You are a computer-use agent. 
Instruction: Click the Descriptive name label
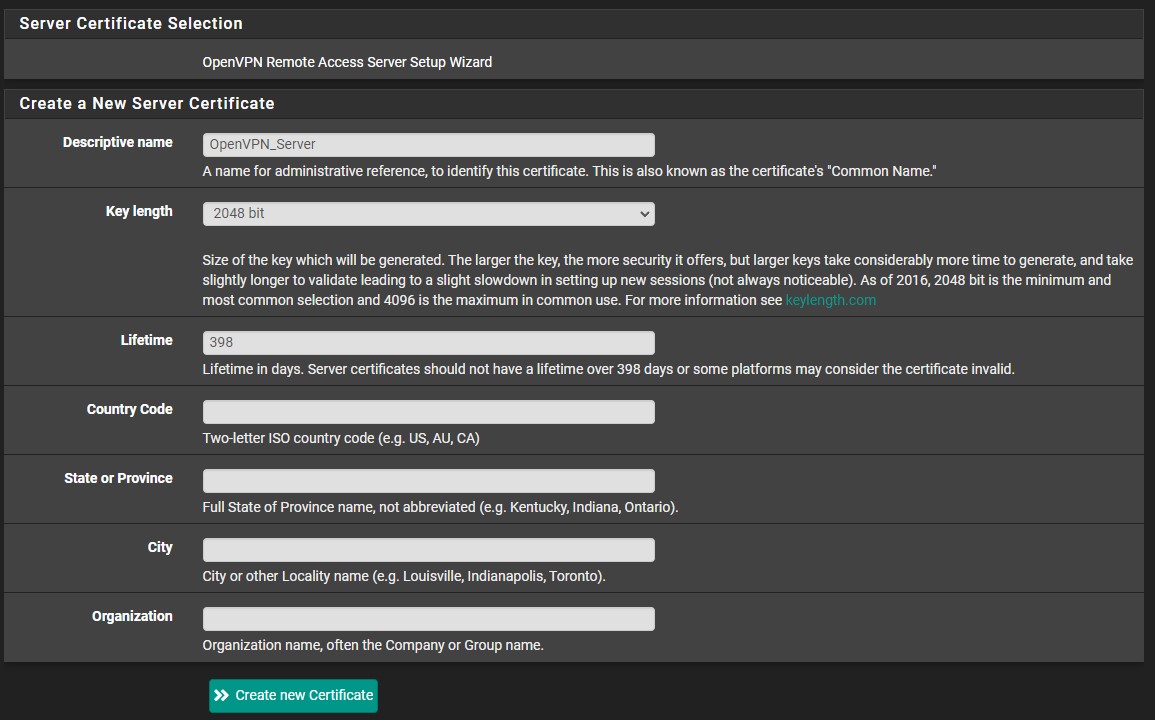pyautogui.click(x=118, y=142)
